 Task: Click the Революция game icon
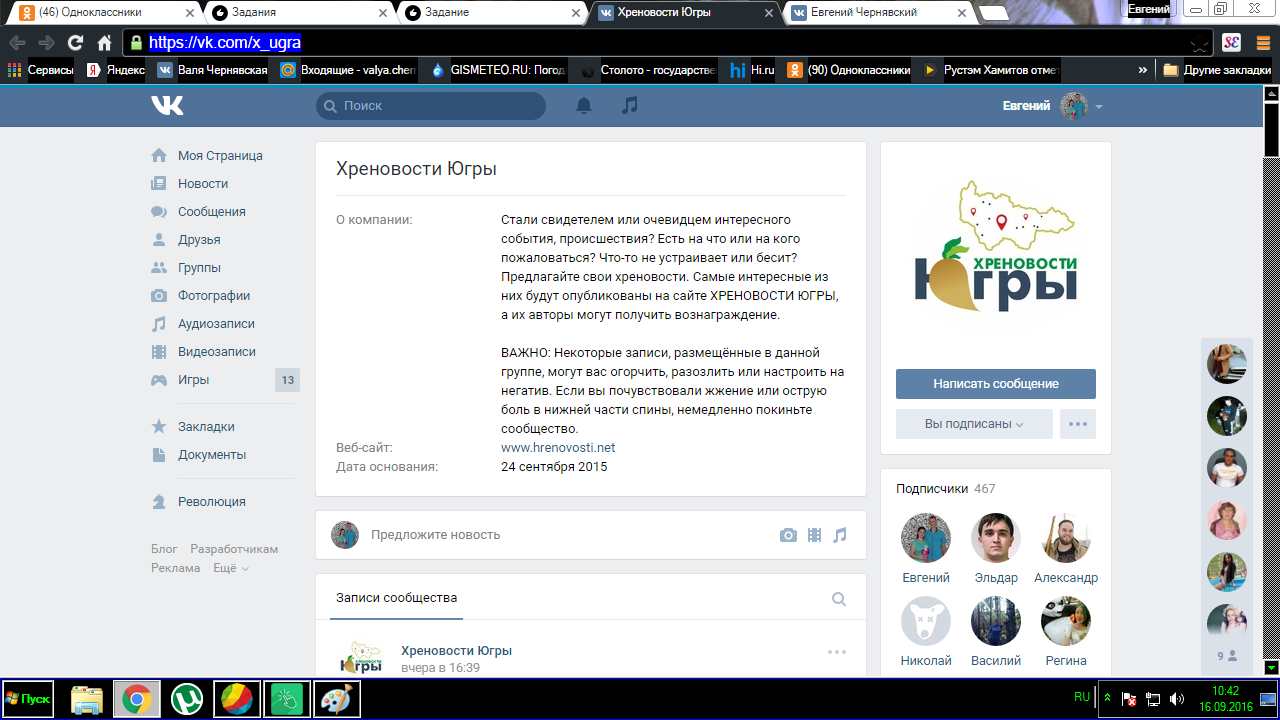(x=159, y=502)
